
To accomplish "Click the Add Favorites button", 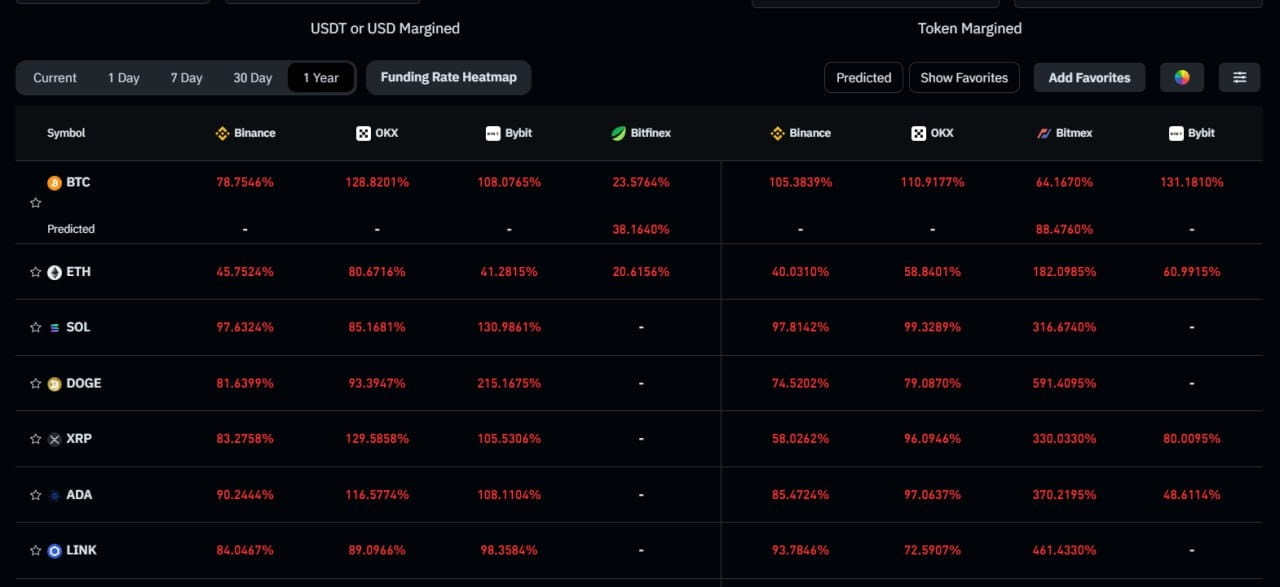I will pyautogui.click(x=1089, y=77).
